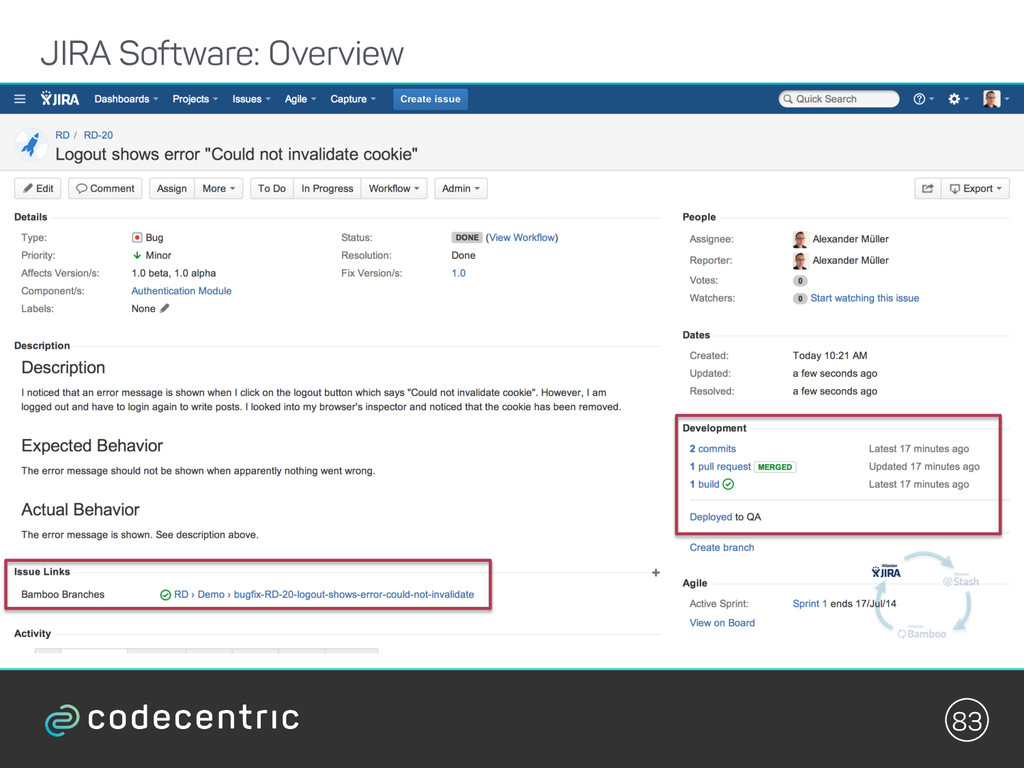Image resolution: width=1024 pixels, height=768 pixels.
Task: Click the Comment button
Action: [105, 189]
